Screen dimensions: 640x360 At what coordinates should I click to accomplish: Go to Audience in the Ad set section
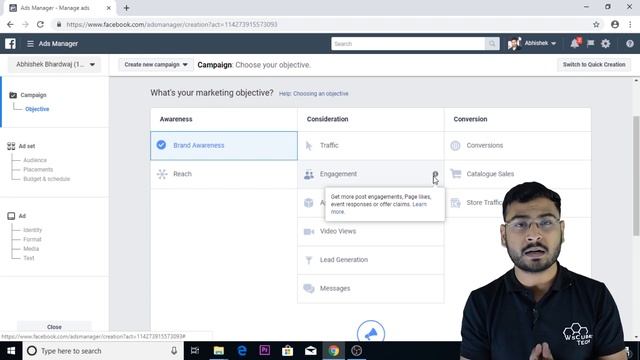click(x=35, y=160)
